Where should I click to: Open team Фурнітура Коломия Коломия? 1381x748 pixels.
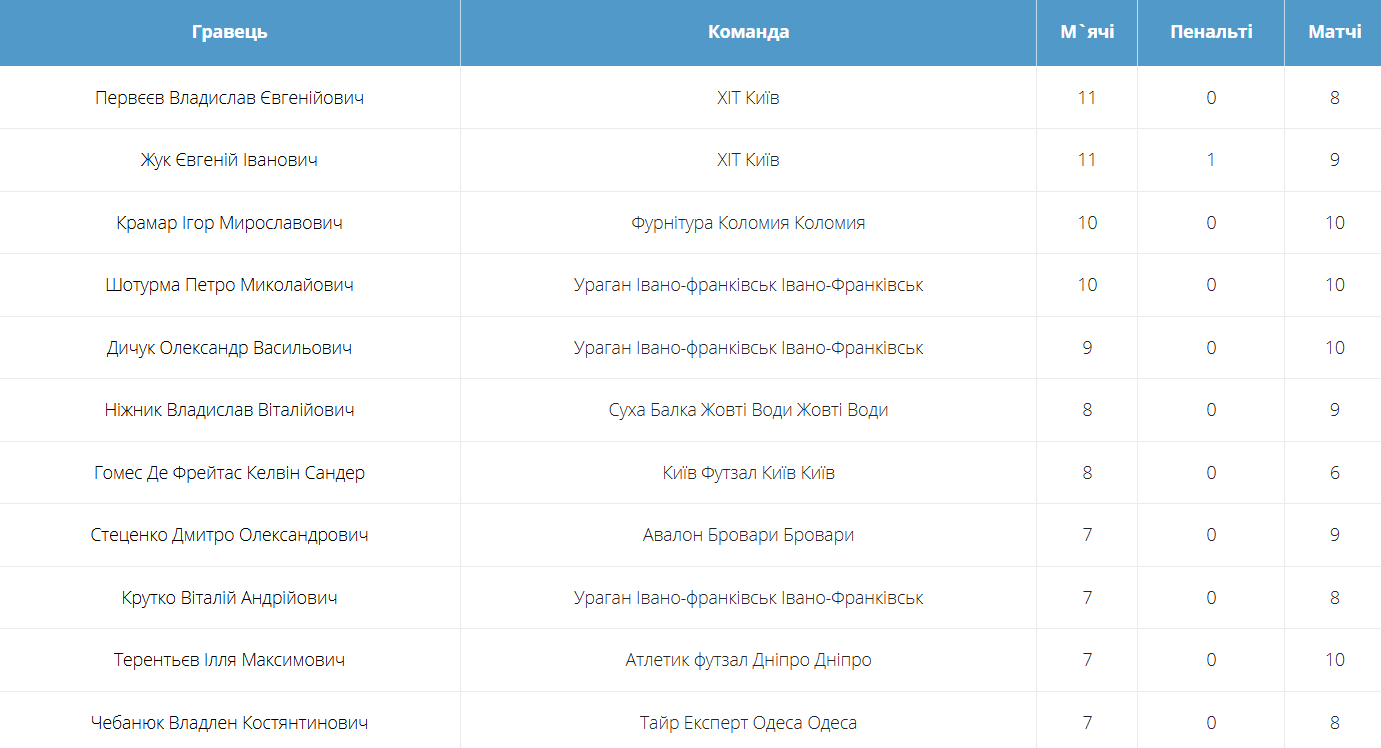[748, 223]
